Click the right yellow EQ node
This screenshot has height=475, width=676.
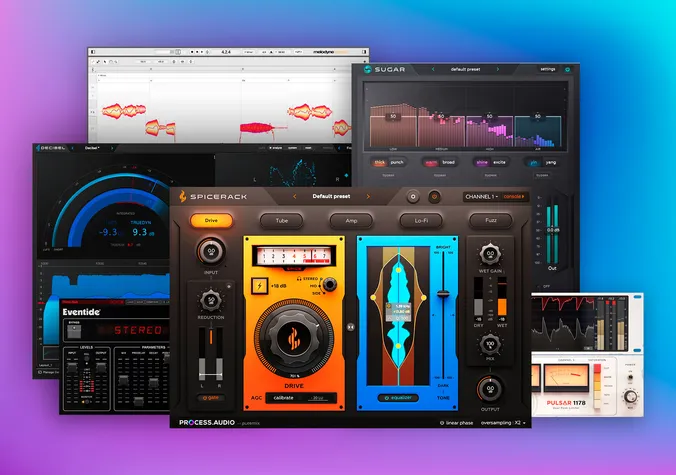424,298
